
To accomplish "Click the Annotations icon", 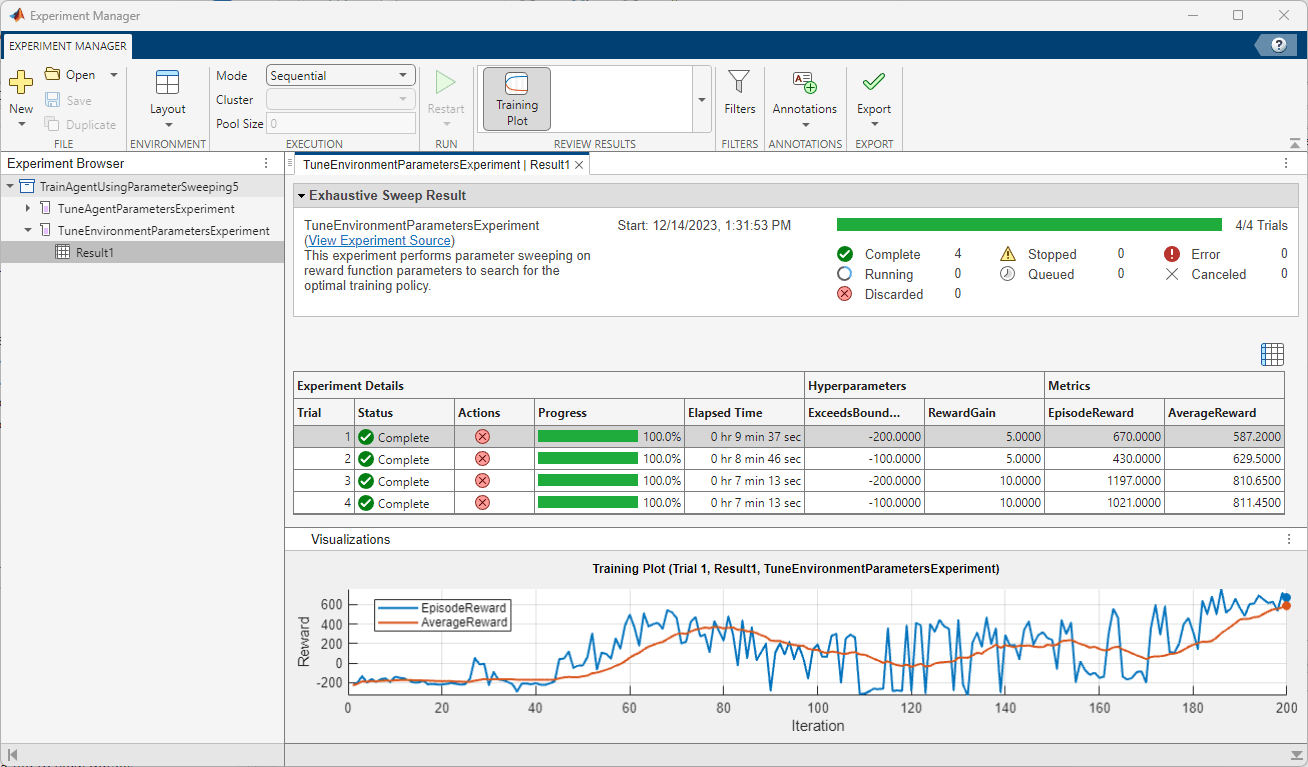I will pyautogui.click(x=804, y=84).
